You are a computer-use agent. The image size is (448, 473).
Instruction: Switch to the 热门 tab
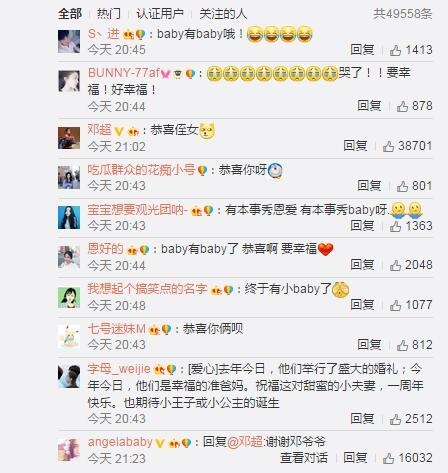pos(109,14)
